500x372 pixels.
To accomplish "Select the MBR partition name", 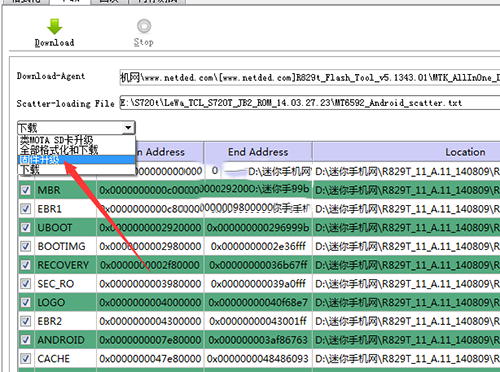I will 49,190.
